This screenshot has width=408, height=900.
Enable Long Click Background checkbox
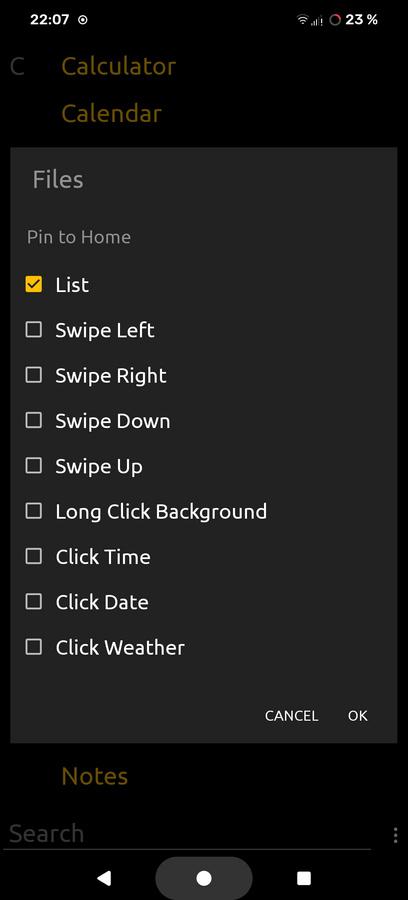pos(34,511)
